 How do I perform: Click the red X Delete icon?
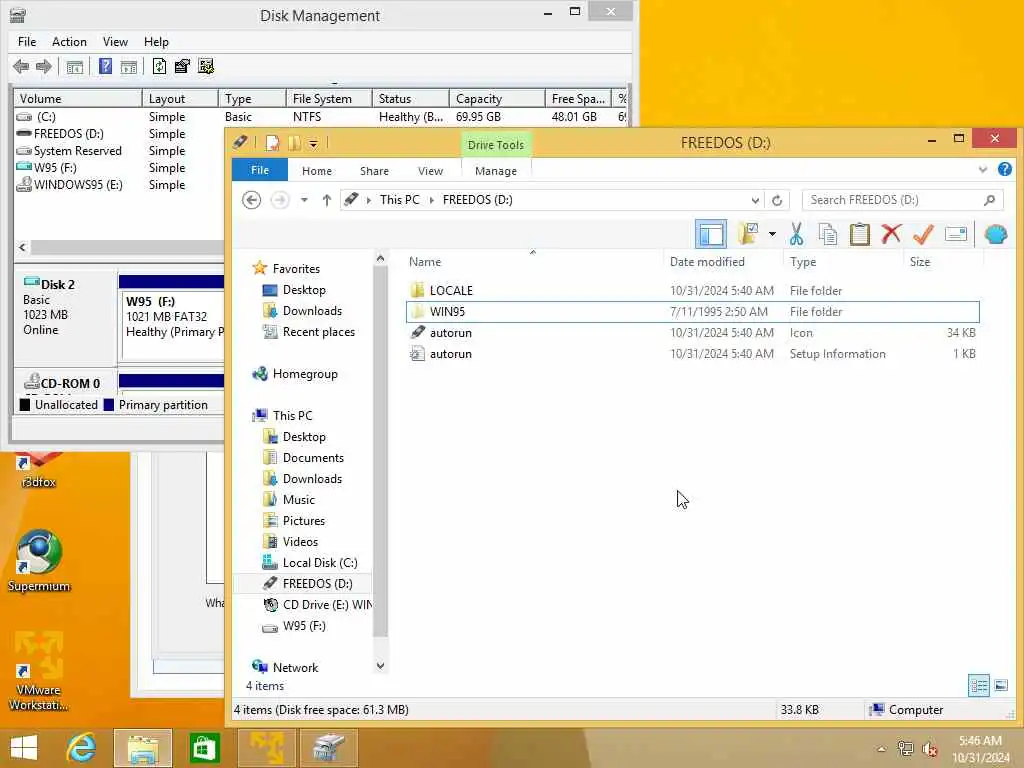[891, 234]
